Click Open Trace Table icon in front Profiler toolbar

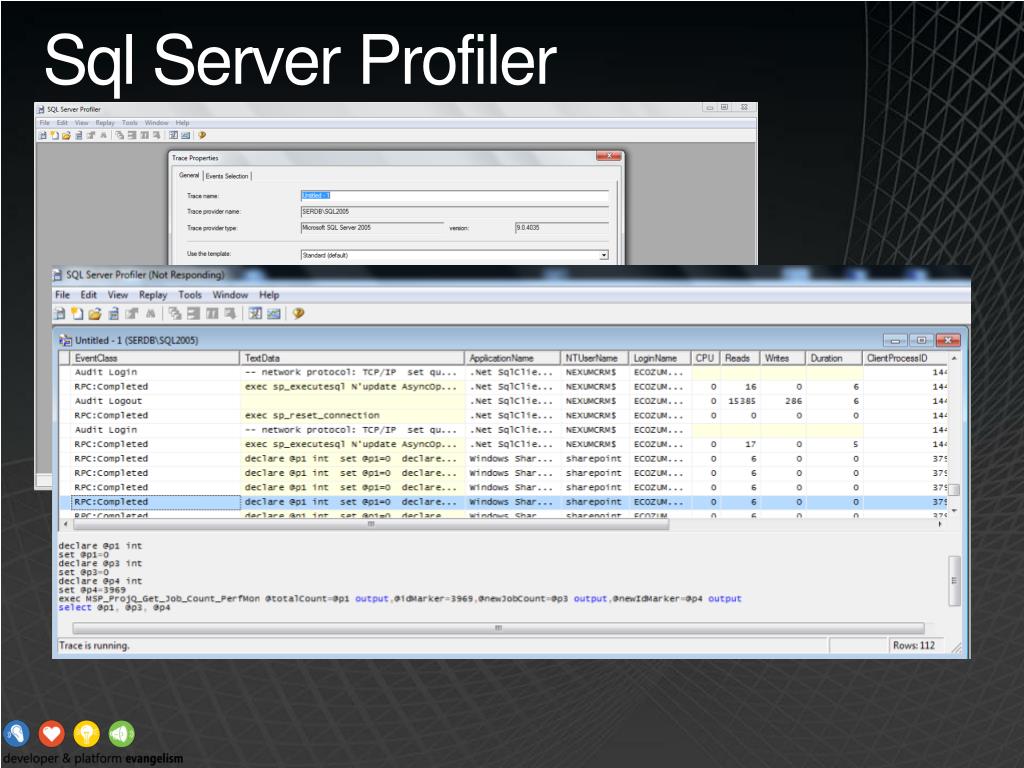pos(113,313)
